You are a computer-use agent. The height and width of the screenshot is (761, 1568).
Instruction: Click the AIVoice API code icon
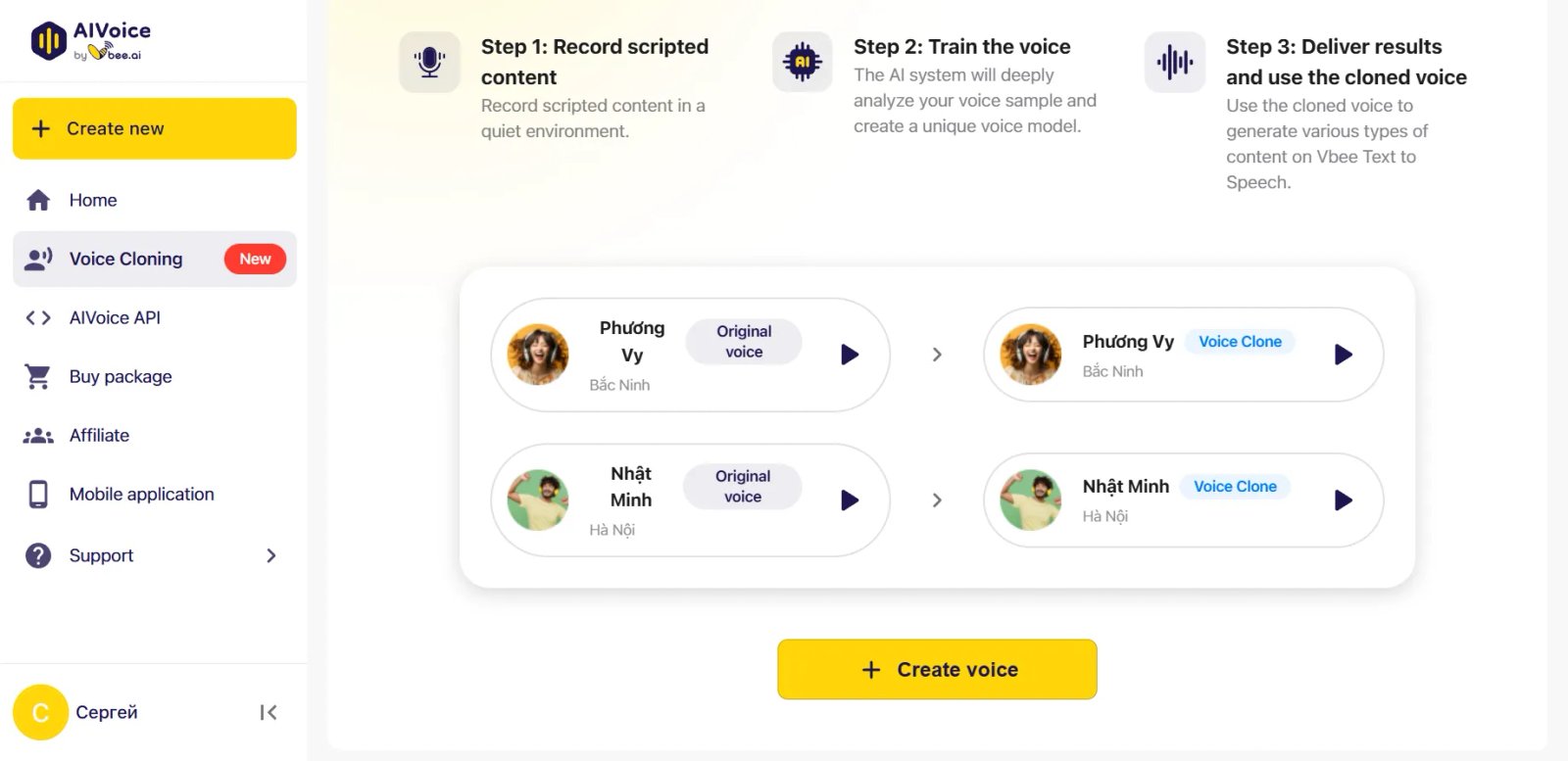[x=38, y=317]
